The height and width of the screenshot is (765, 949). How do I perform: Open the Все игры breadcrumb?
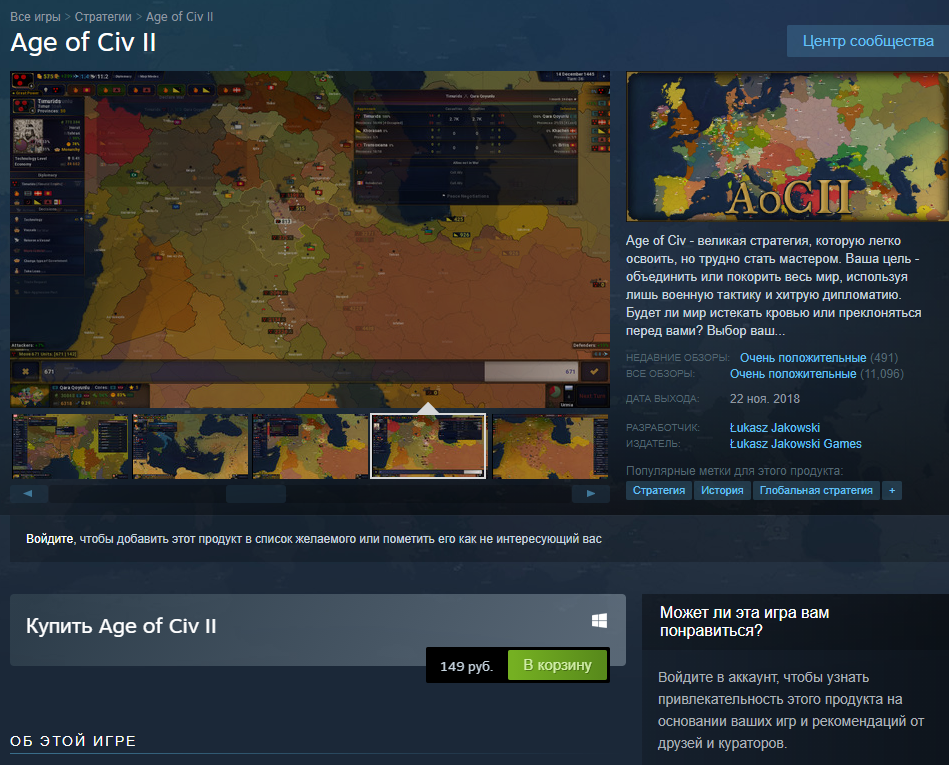[x=35, y=17]
